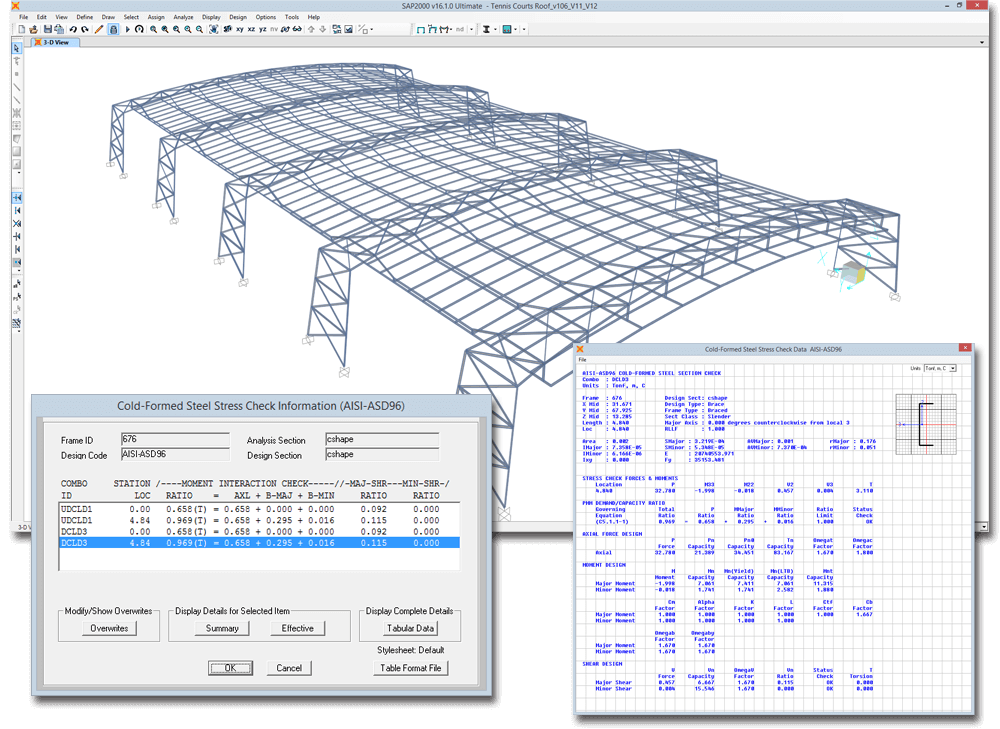Click OK in stress check dialog
The image size is (1000, 729).
coord(230,668)
